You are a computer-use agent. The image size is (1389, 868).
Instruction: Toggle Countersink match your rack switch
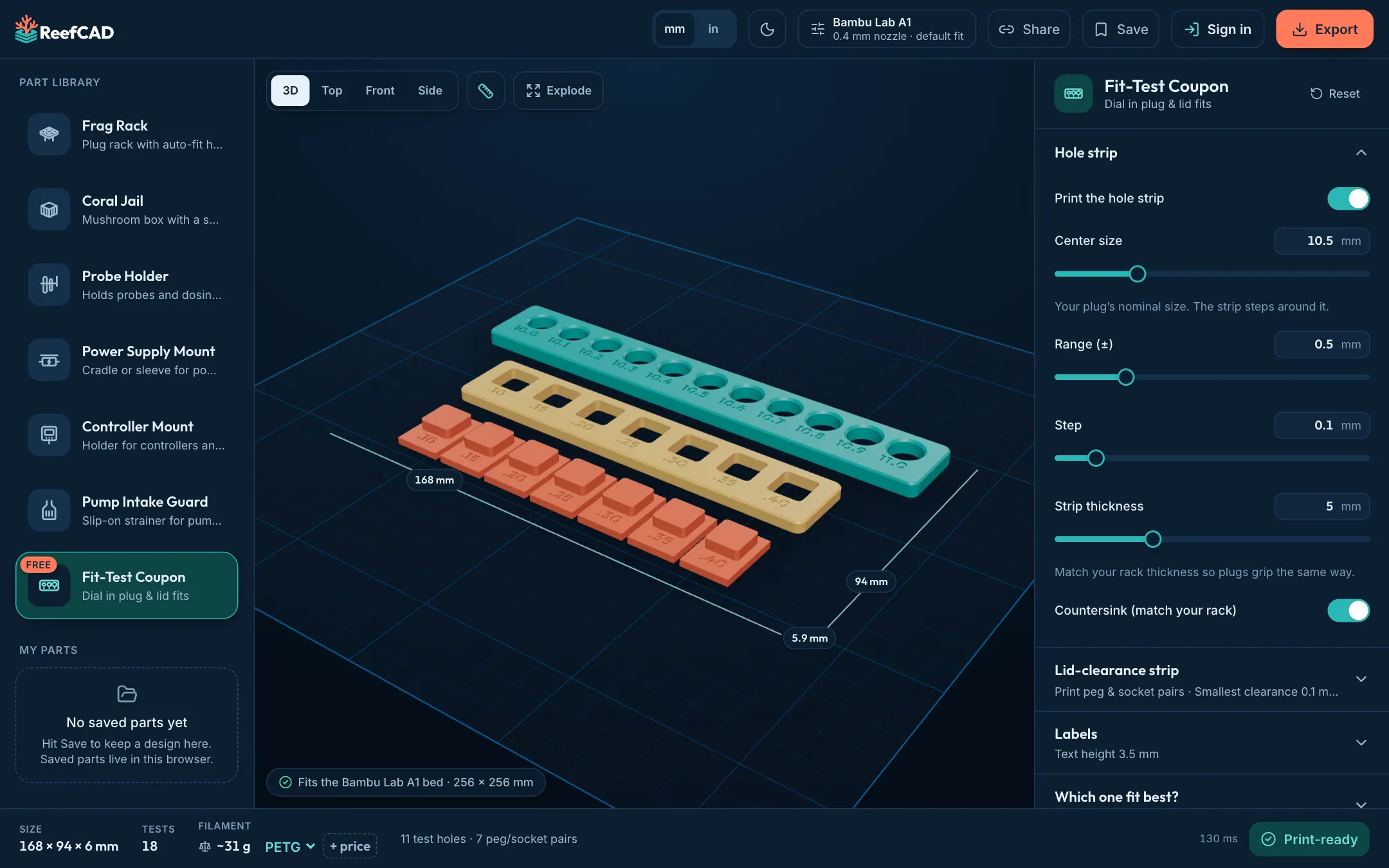click(x=1348, y=610)
